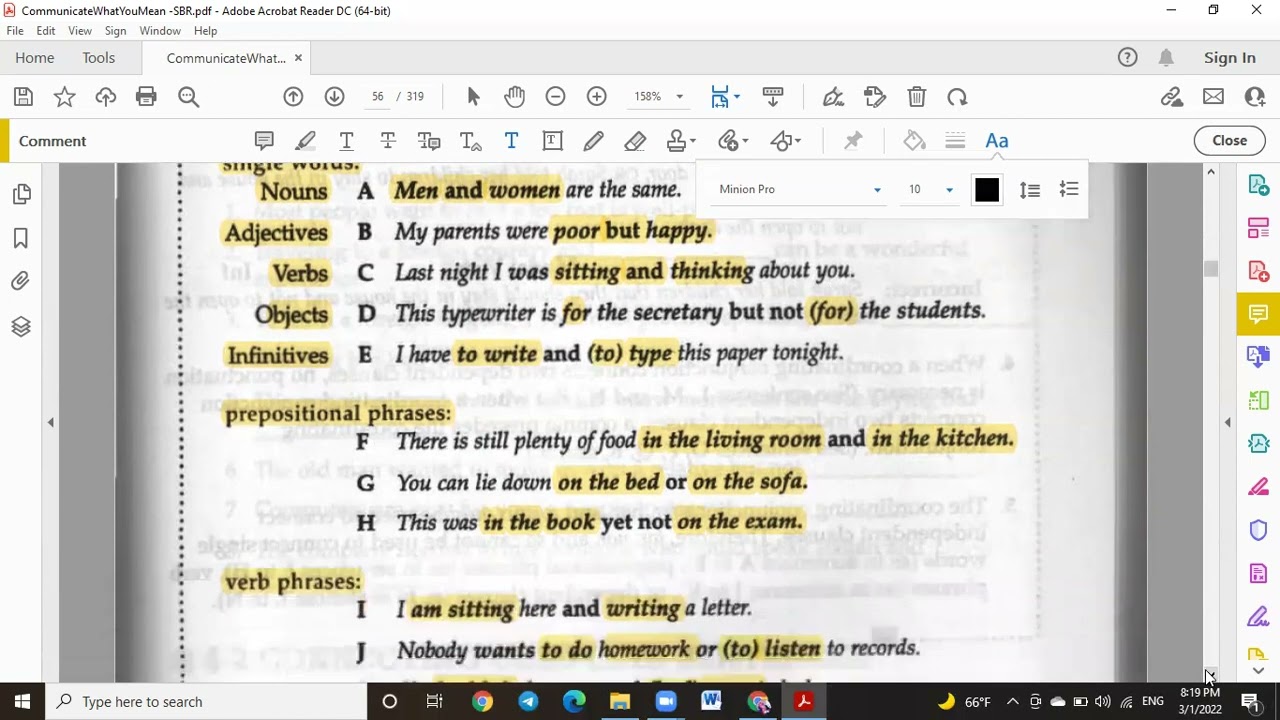Click the rotate page icon
Viewport: 1280px width, 720px height.
click(958, 97)
